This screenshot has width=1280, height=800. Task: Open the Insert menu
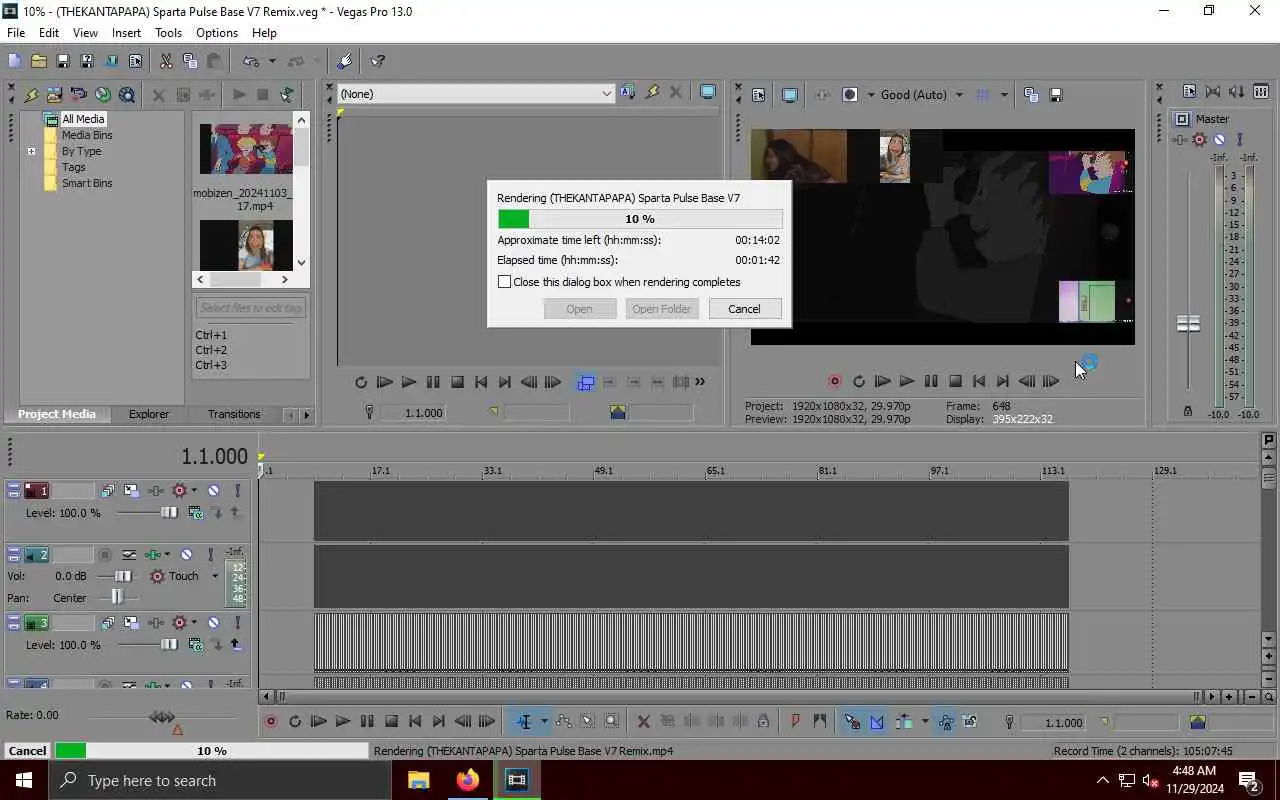(x=126, y=33)
